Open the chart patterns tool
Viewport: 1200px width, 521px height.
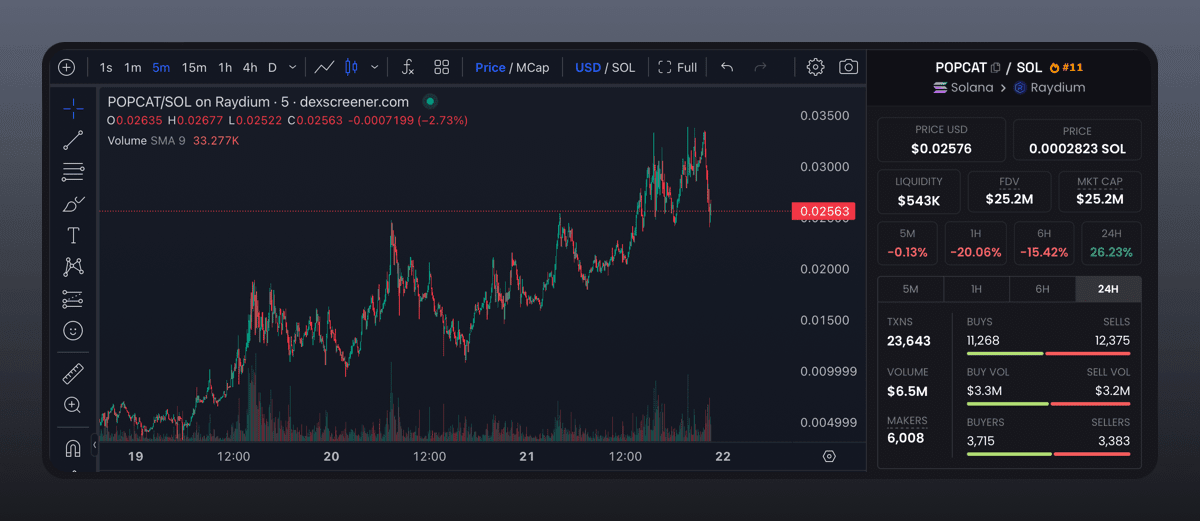click(x=73, y=266)
